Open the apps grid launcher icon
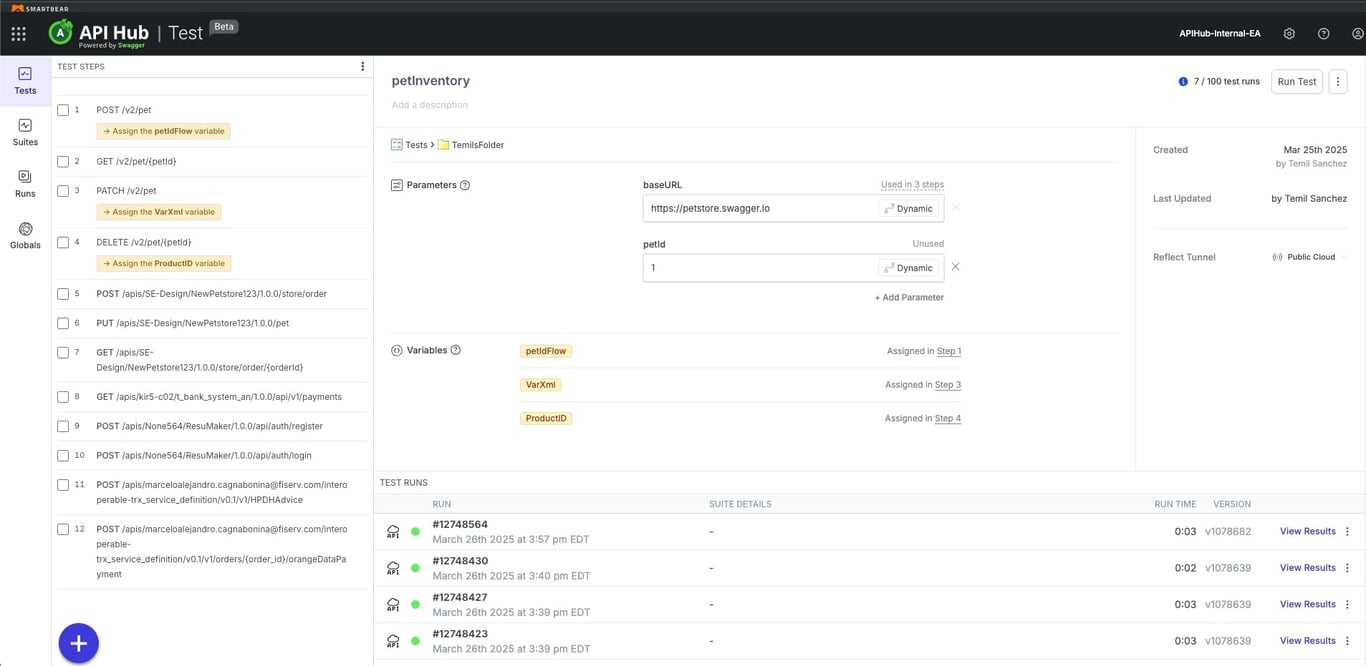 tap(18, 34)
